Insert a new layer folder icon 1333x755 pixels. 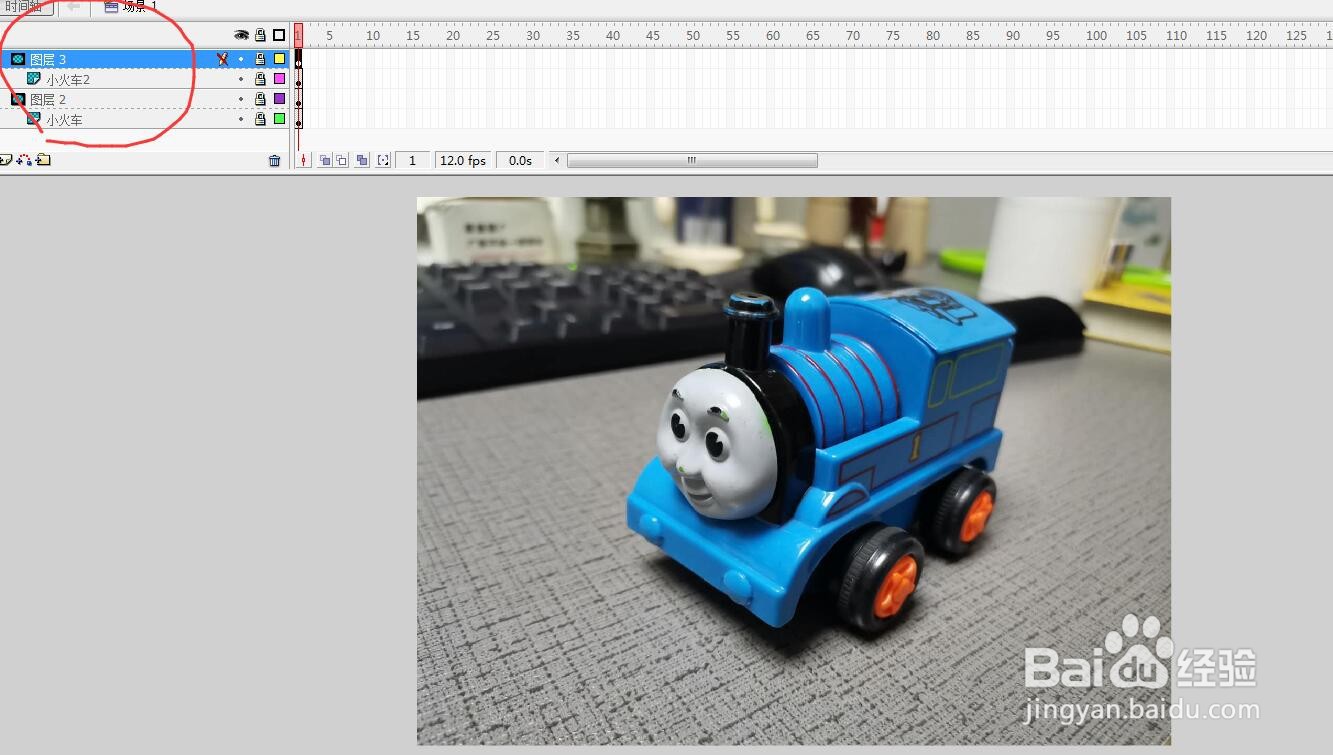pyautogui.click(x=43, y=160)
